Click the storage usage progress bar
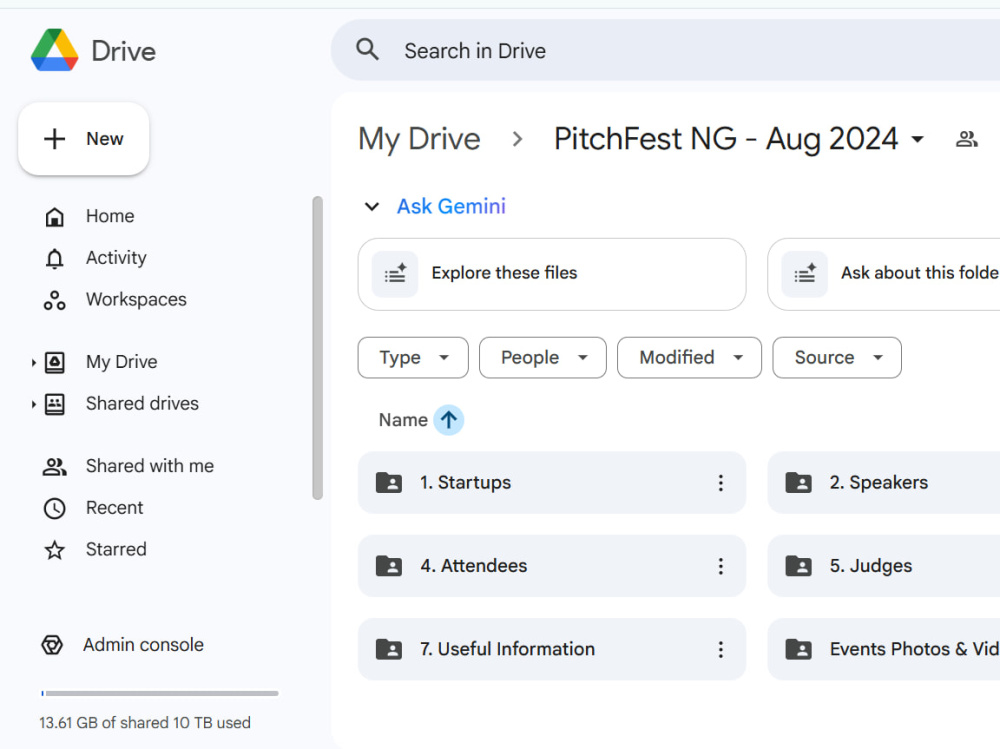1000x749 pixels. click(x=160, y=693)
